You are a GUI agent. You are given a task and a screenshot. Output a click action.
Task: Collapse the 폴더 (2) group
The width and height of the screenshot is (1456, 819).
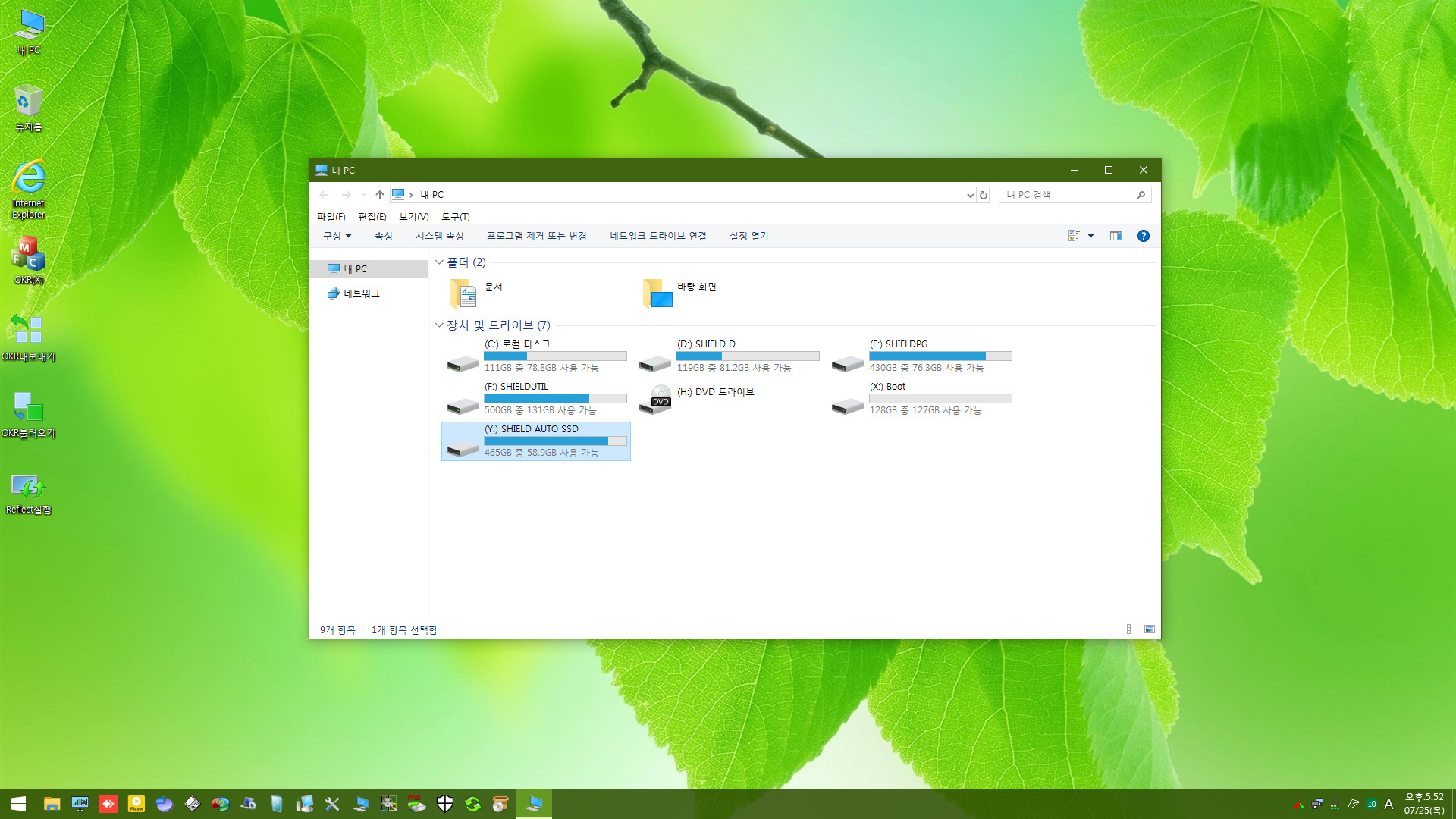pyautogui.click(x=439, y=262)
